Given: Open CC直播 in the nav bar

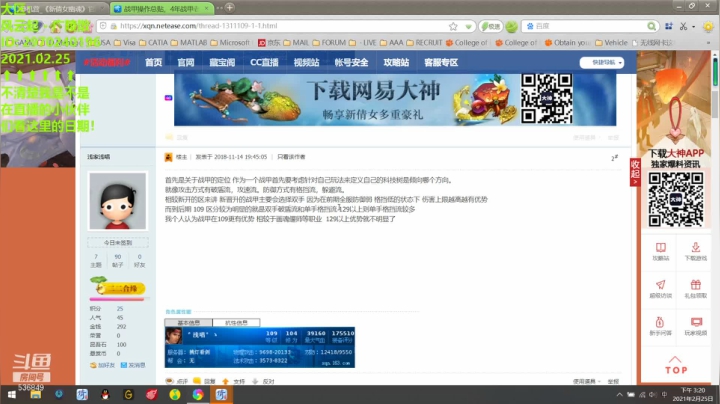Looking at the screenshot, I should pos(264,62).
